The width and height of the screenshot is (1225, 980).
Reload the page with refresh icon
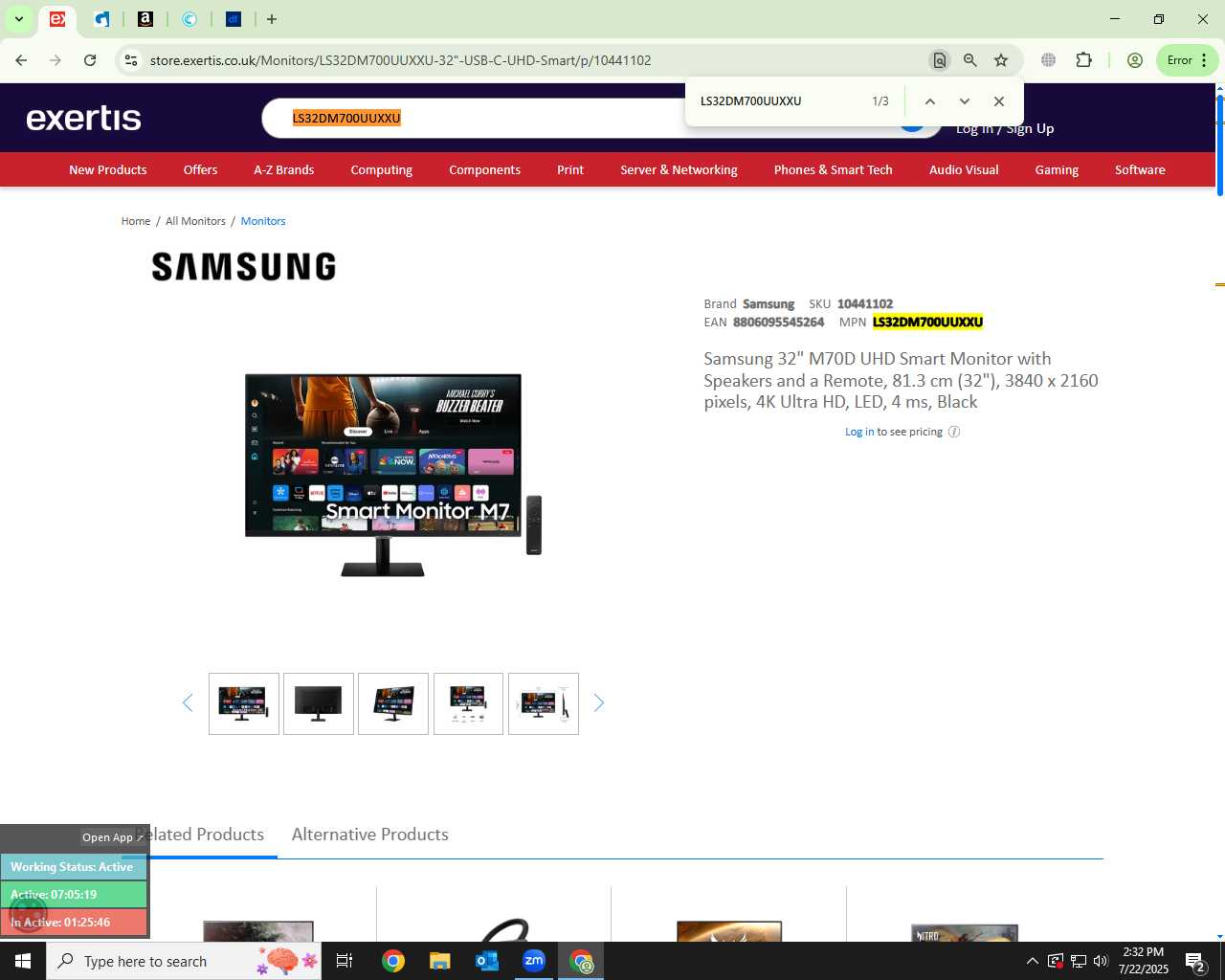[x=90, y=60]
